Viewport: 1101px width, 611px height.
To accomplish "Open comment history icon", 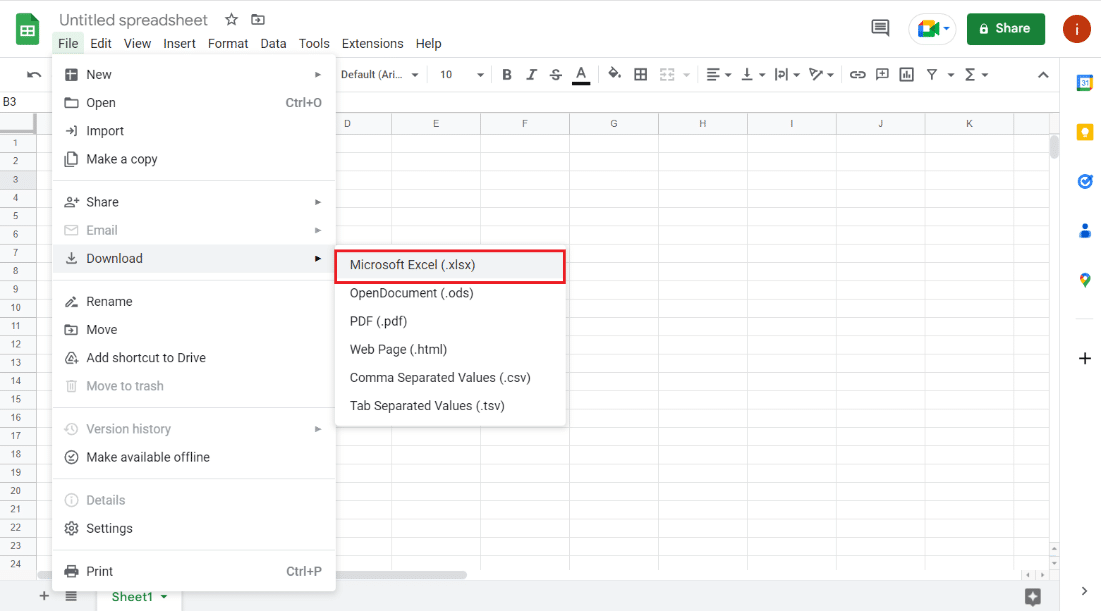I will tap(880, 28).
